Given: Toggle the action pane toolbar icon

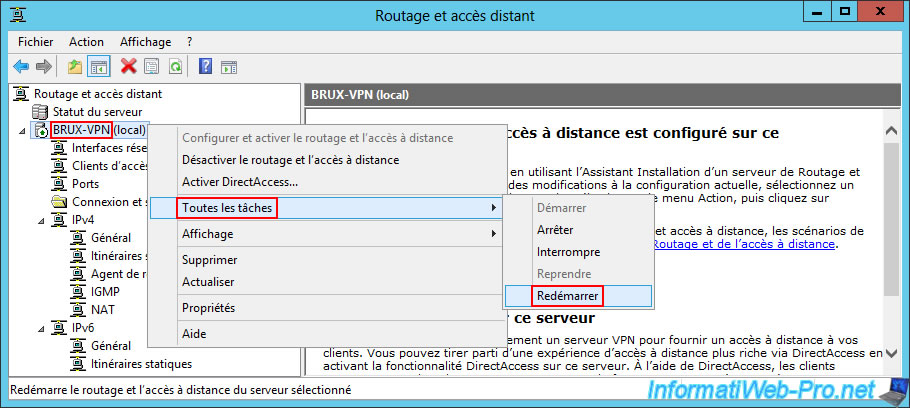Looking at the screenshot, I should click(229, 66).
